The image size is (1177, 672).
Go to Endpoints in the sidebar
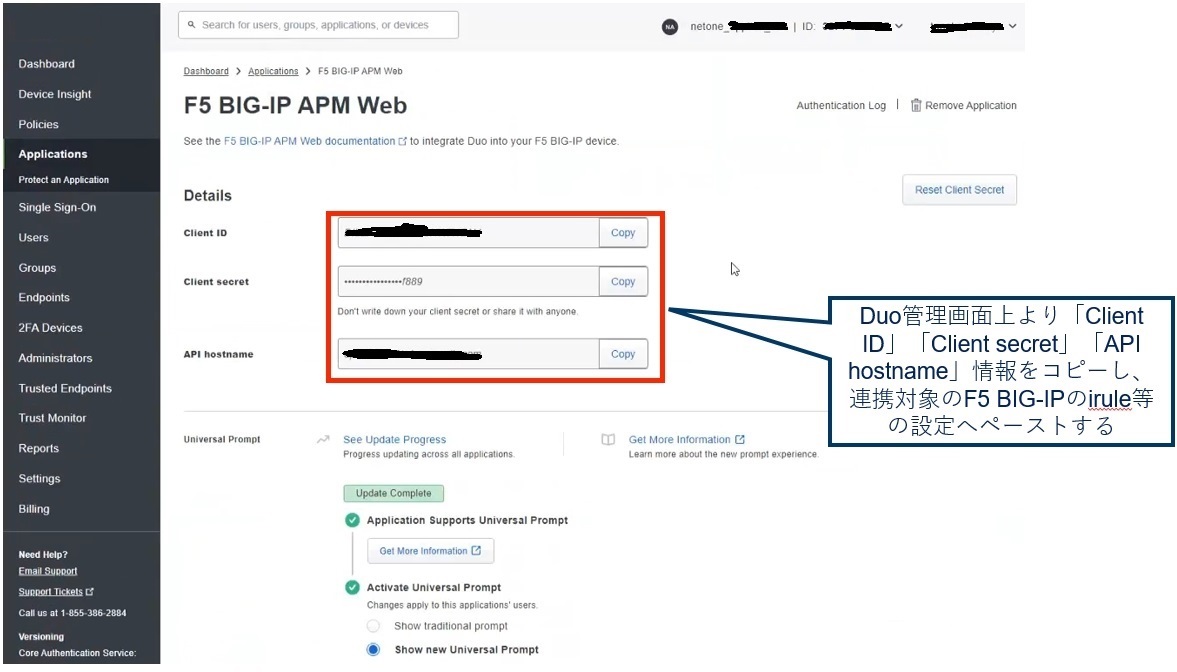pyautogui.click(x=44, y=297)
